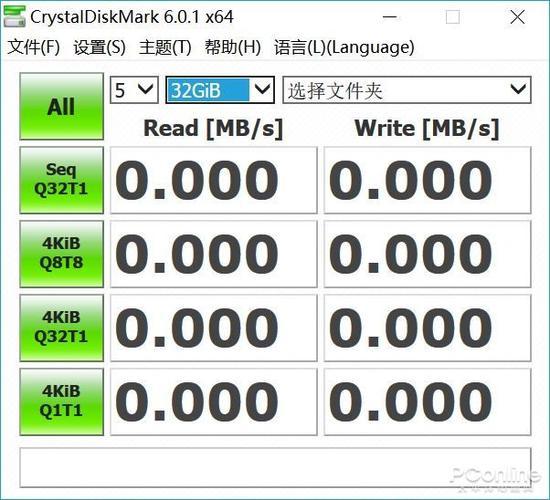Open the 帮助(H) menu
Image resolution: width=550 pixels, height=500 pixels.
pos(233,47)
